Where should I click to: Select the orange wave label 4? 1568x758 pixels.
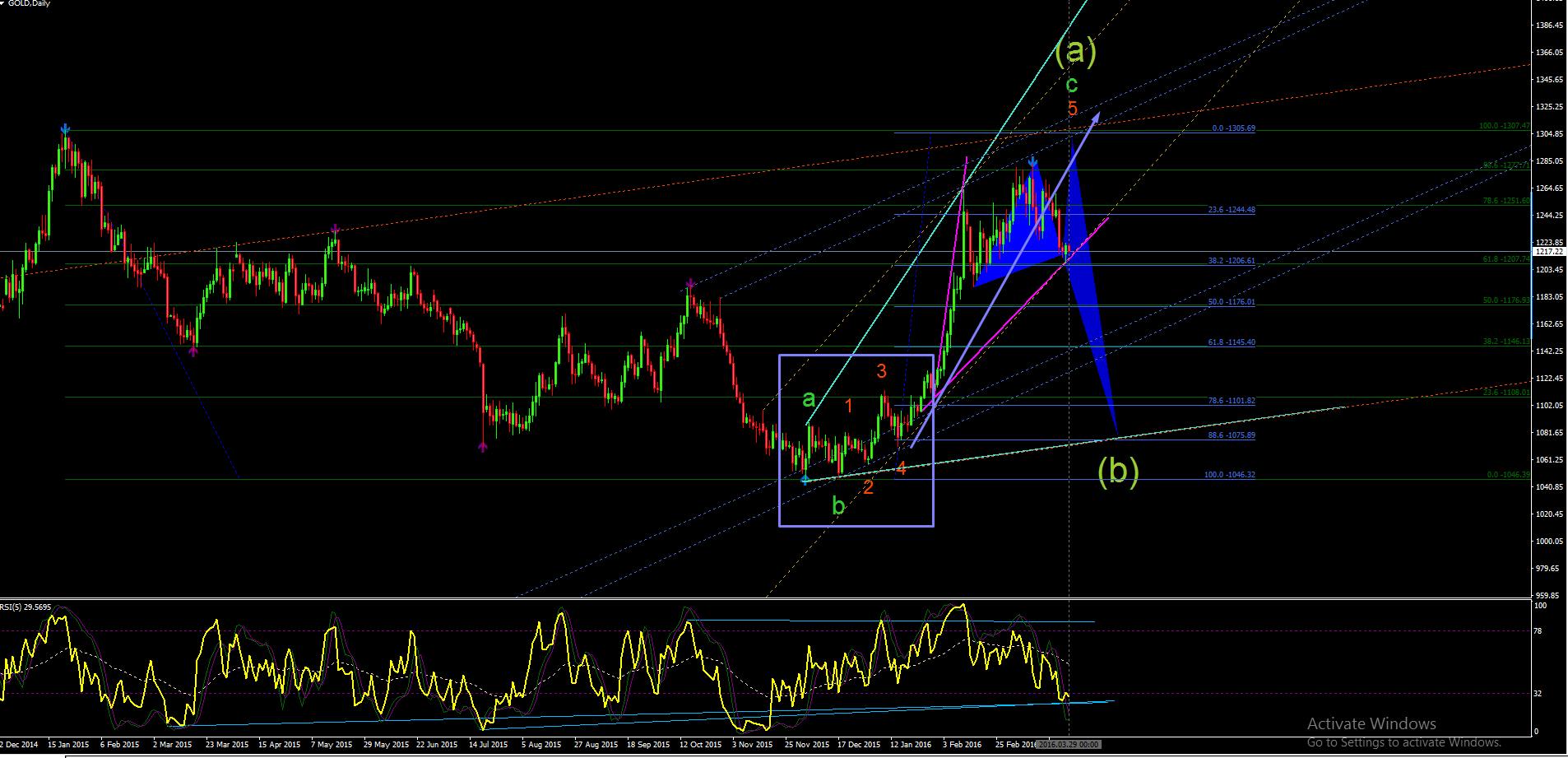[901, 468]
